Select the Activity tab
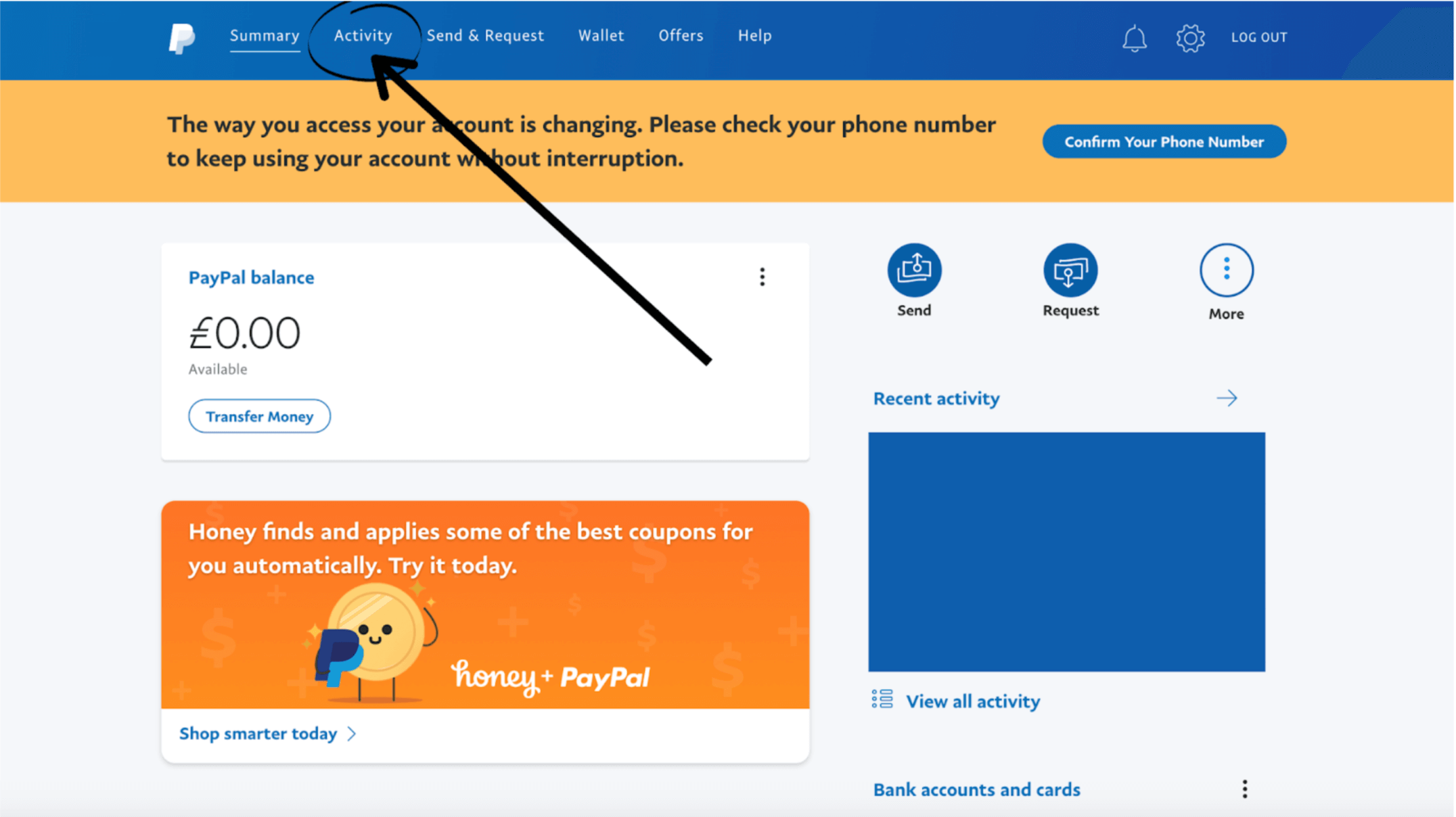The width and height of the screenshot is (1456, 817). point(363,36)
